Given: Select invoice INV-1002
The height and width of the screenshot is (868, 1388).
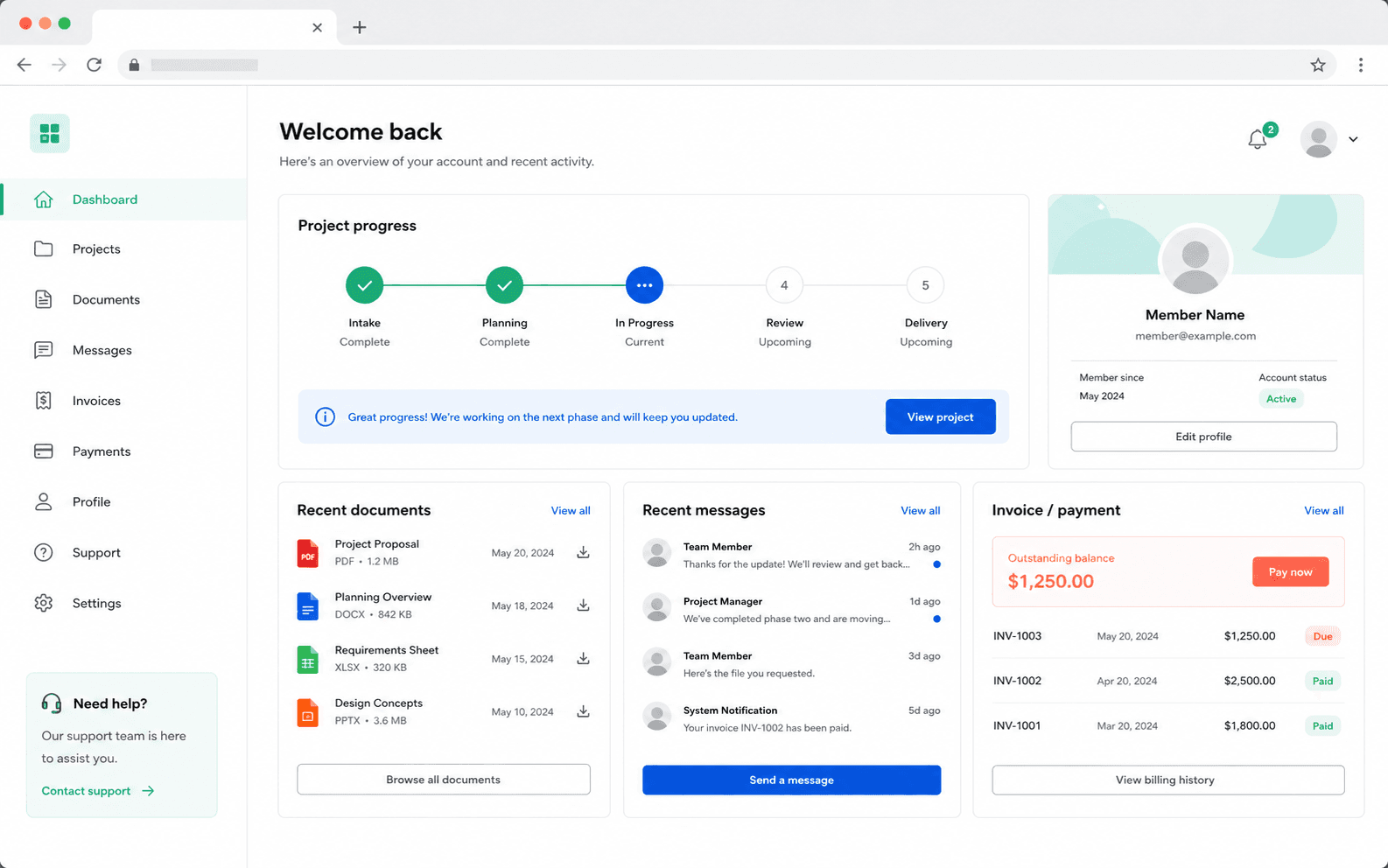Looking at the screenshot, I should pyautogui.click(x=1168, y=681).
